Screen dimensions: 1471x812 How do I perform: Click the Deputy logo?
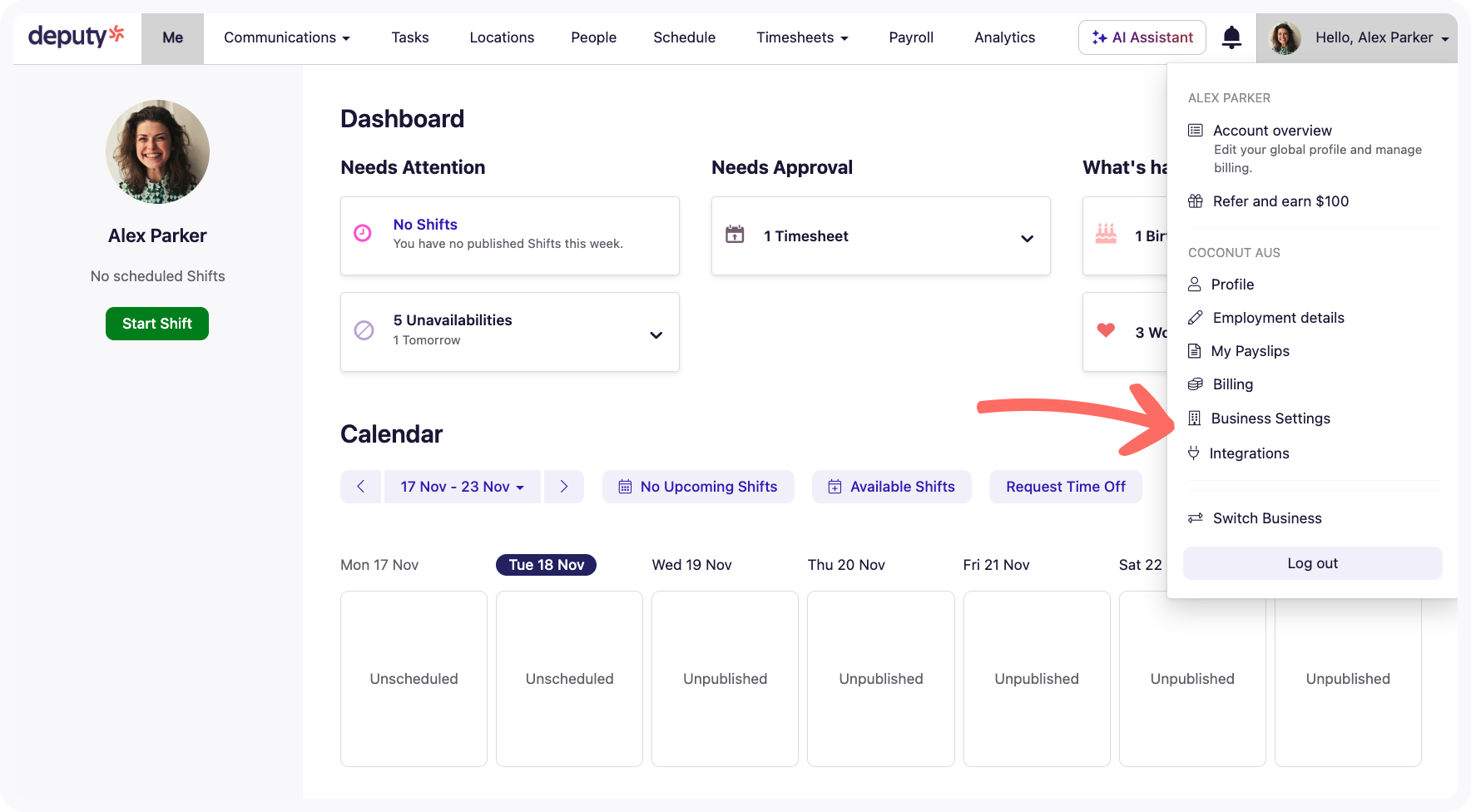click(77, 35)
